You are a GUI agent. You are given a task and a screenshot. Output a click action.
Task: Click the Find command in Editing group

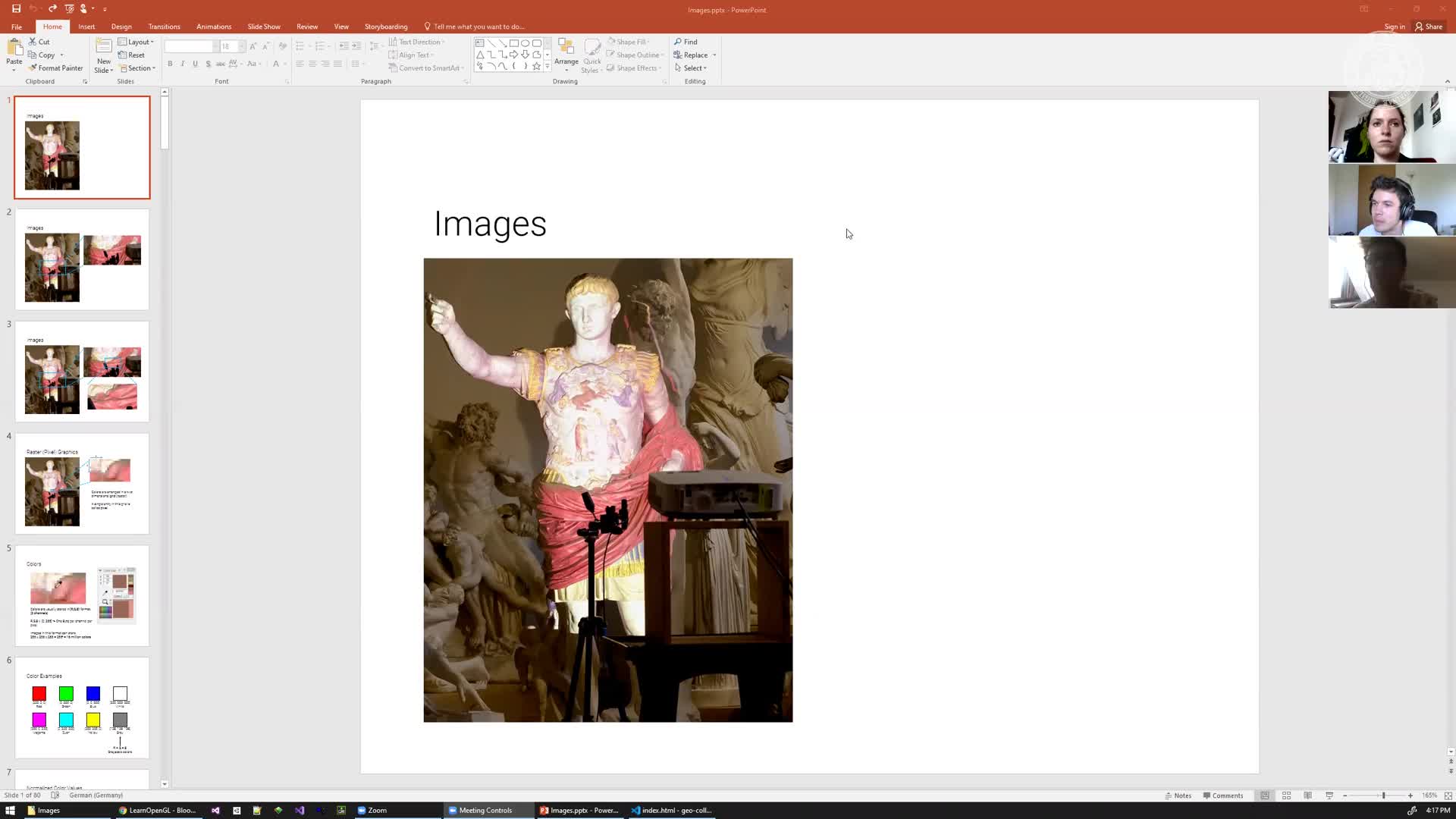click(x=686, y=42)
